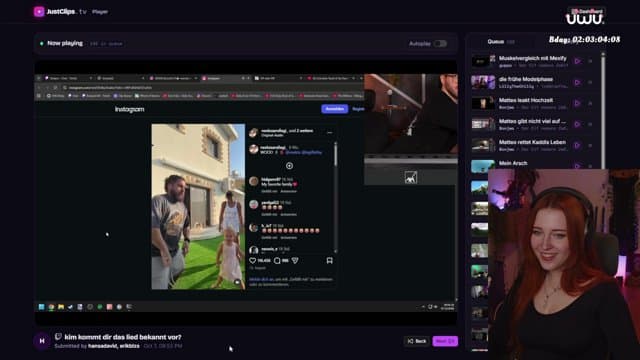The width and height of the screenshot is (640, 360).
Task: Play the 'Mein Arsch' queue clip
Action: pos(577,166)
